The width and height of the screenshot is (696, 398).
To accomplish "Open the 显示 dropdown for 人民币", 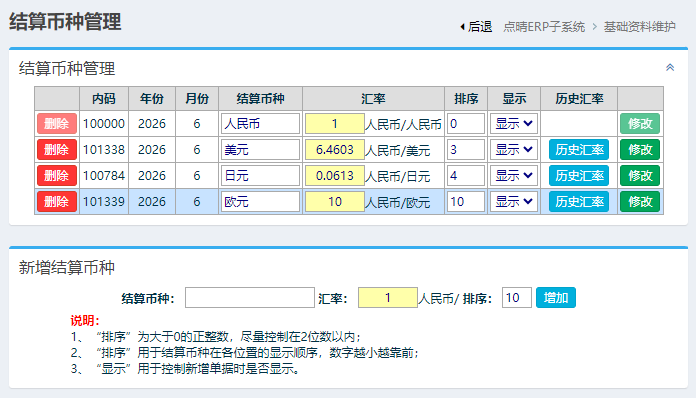I will coord(514,123).
